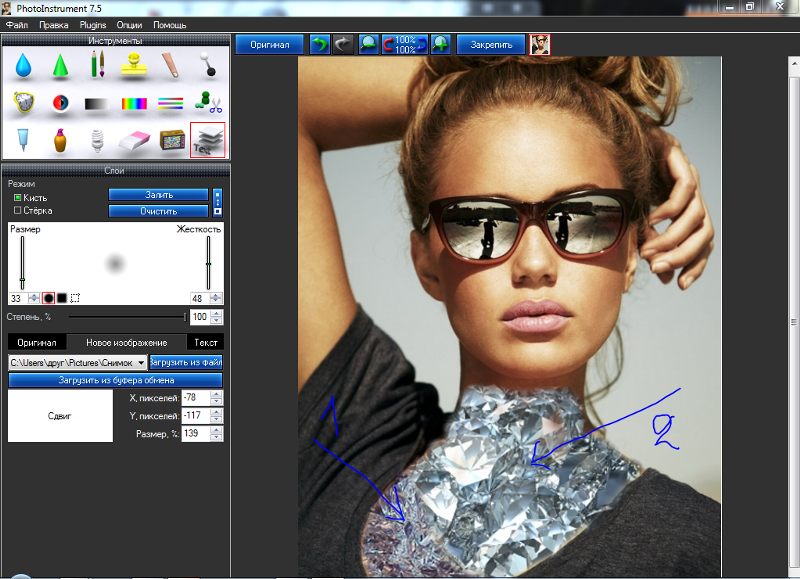
Task: Open the image path dropdown
Action: tap(141, 363)
